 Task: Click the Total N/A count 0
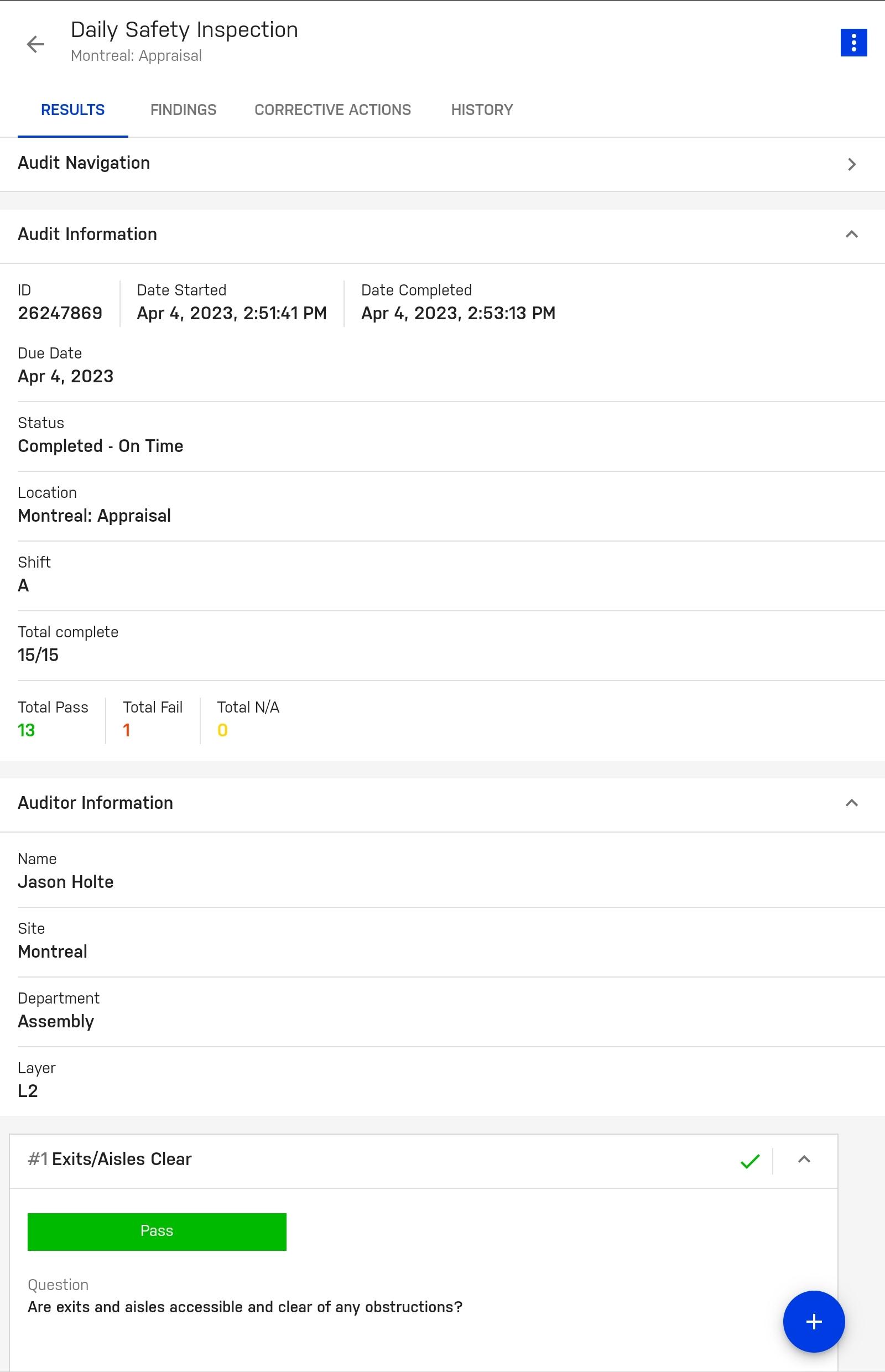222,730
